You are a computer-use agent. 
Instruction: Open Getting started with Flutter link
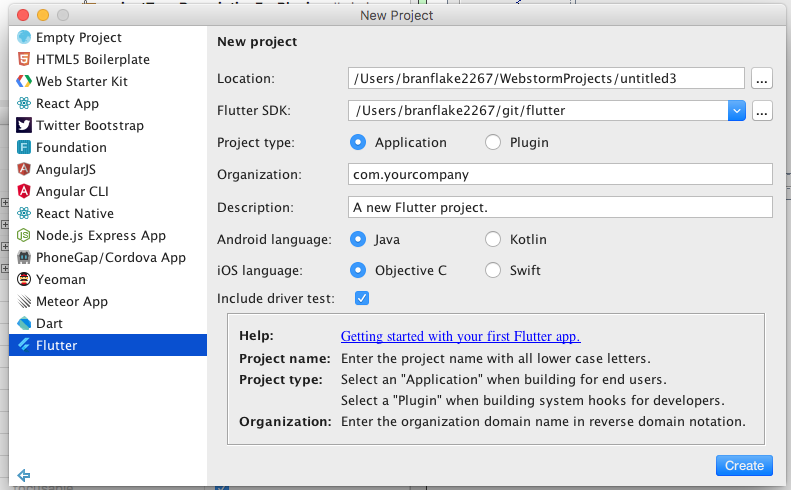(460, 336)
